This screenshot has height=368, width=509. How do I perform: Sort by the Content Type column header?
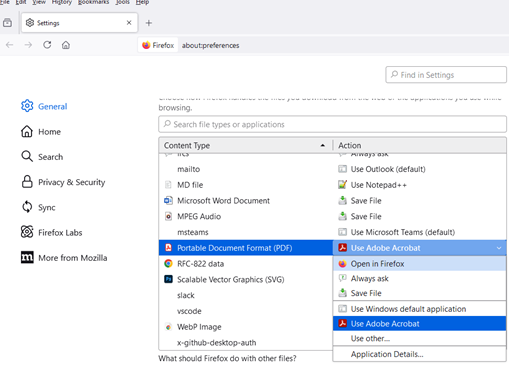(245, 145)
